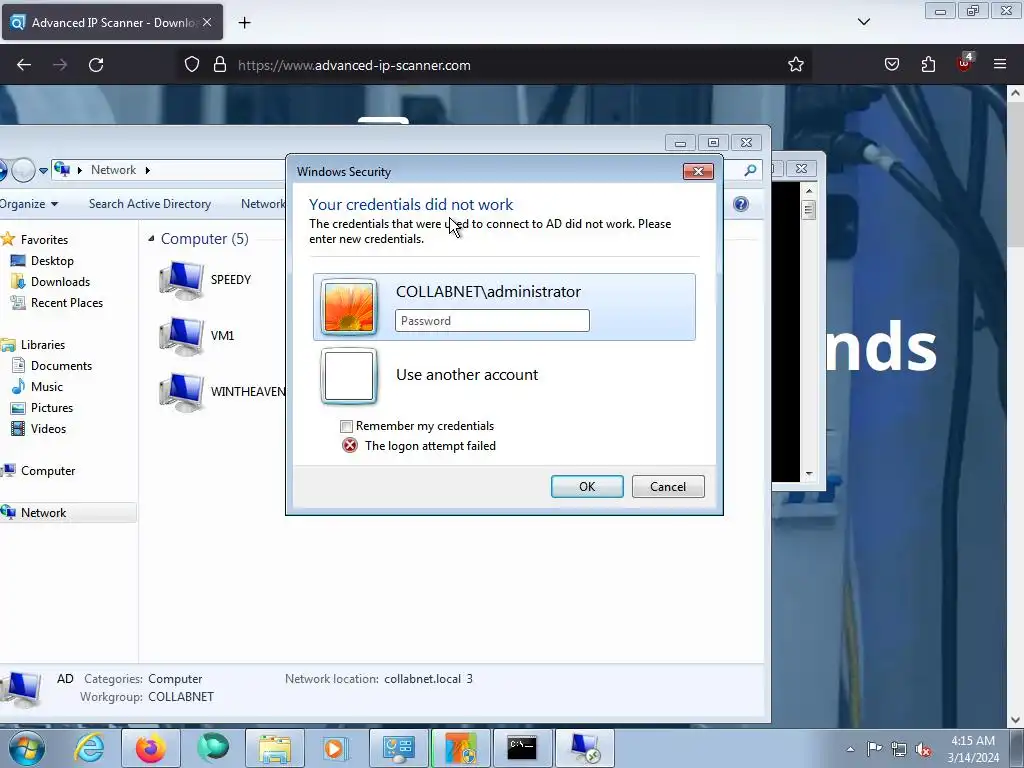Image resolution: width=1024 pixels, height=768 pixels.
Task: Click browser page scroll up arrow
Action: click(1016, 93)
